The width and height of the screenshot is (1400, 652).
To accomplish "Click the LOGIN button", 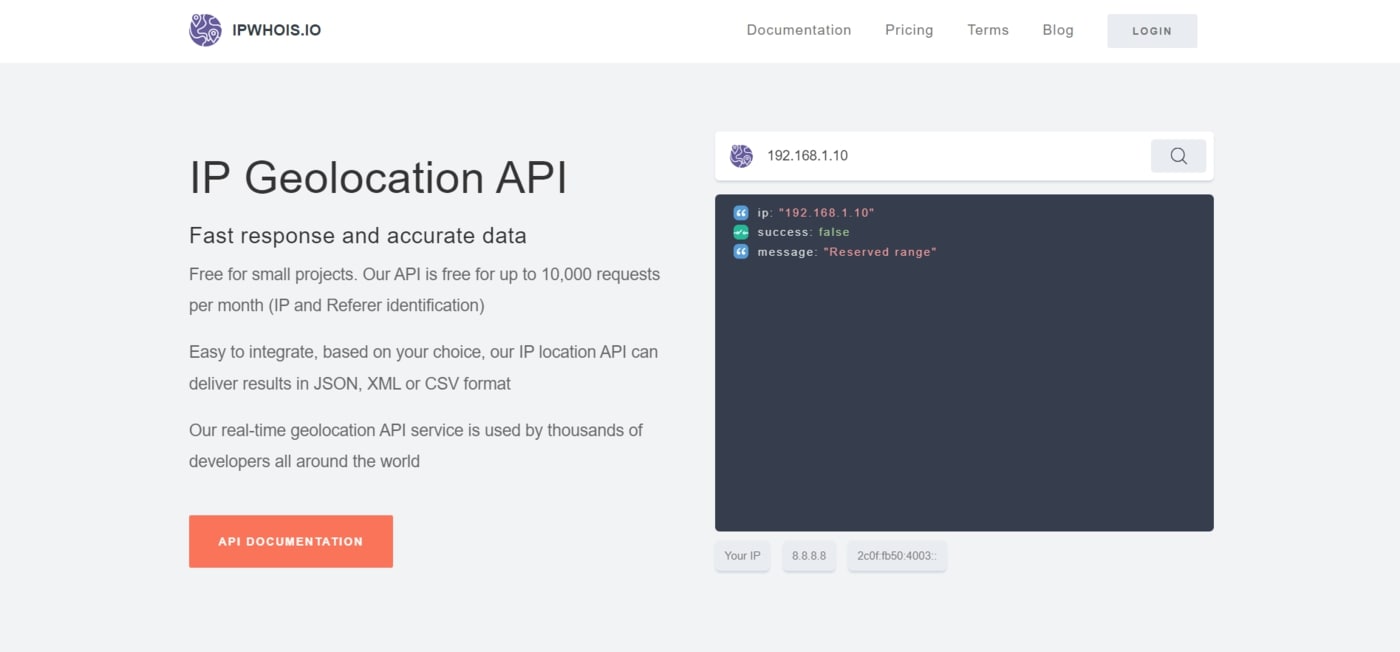I will coord(1152,31).
